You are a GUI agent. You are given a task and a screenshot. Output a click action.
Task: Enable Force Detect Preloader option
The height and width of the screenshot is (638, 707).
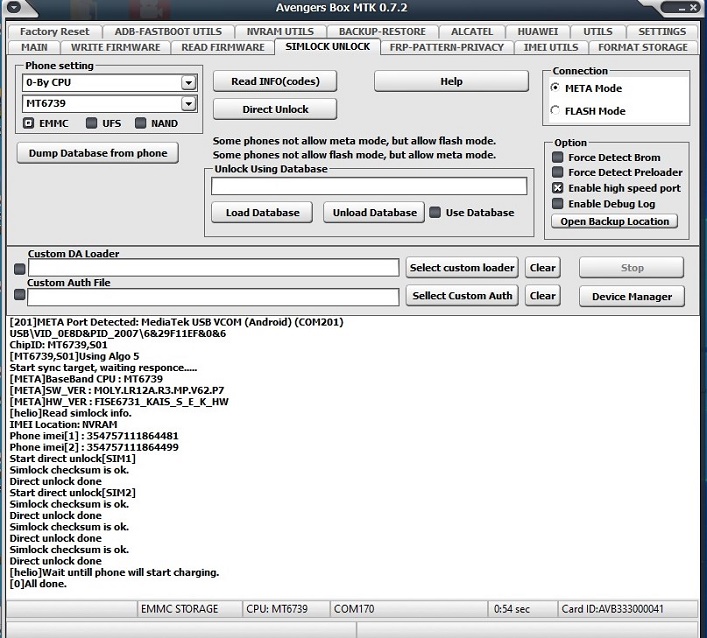coord(558,172)
